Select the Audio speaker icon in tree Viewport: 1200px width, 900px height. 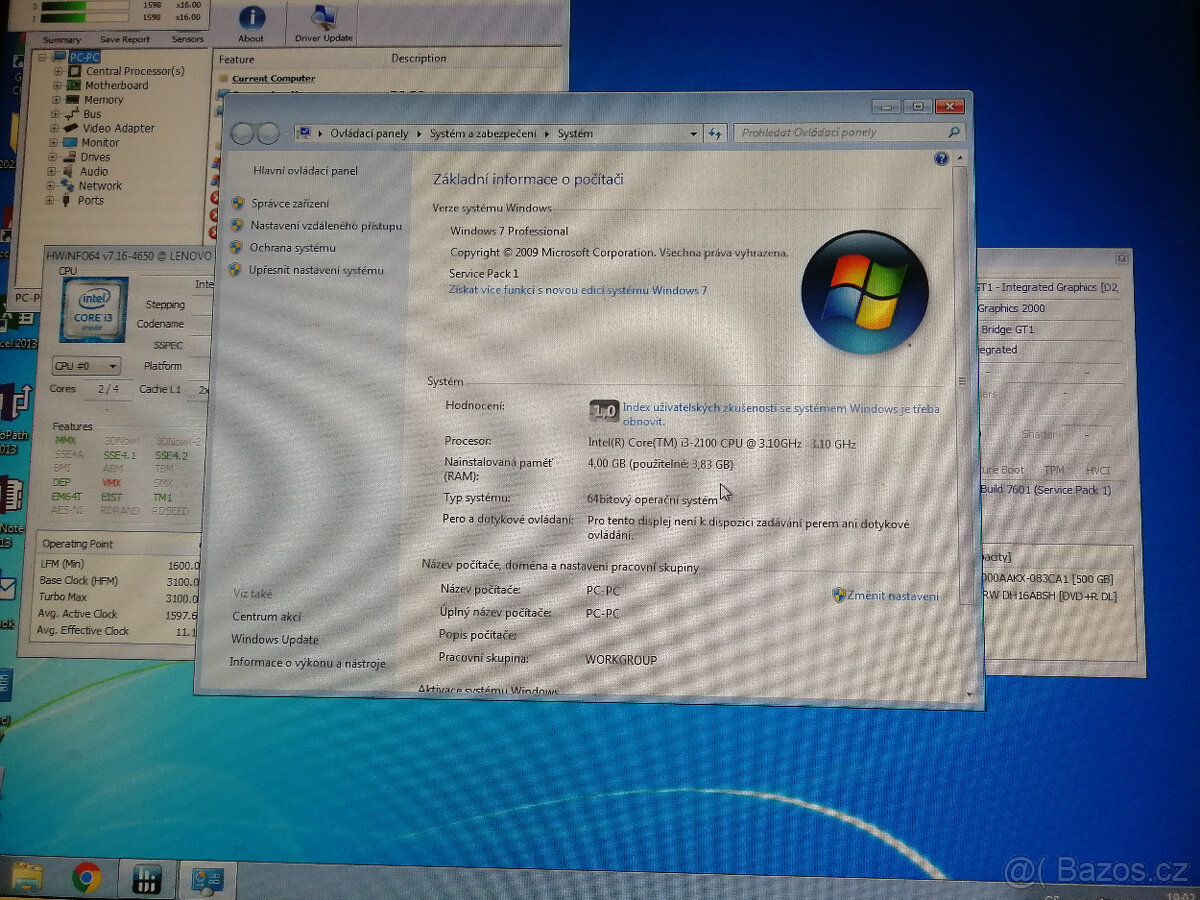pyautogui.click(x=70, y=171)
